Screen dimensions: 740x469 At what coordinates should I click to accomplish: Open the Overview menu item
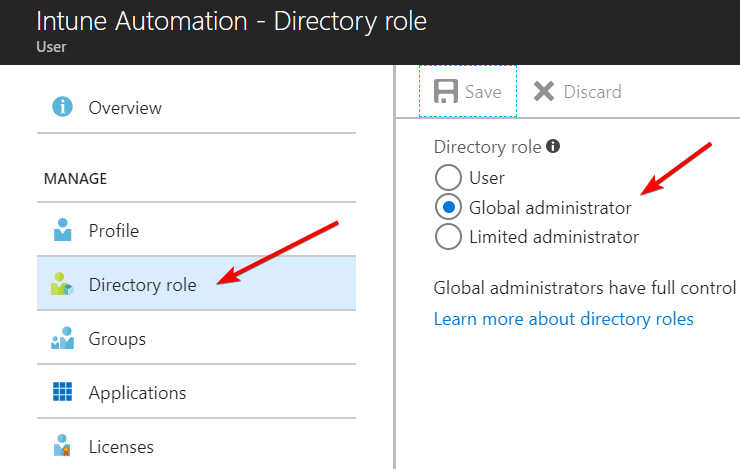coord(196,108)
